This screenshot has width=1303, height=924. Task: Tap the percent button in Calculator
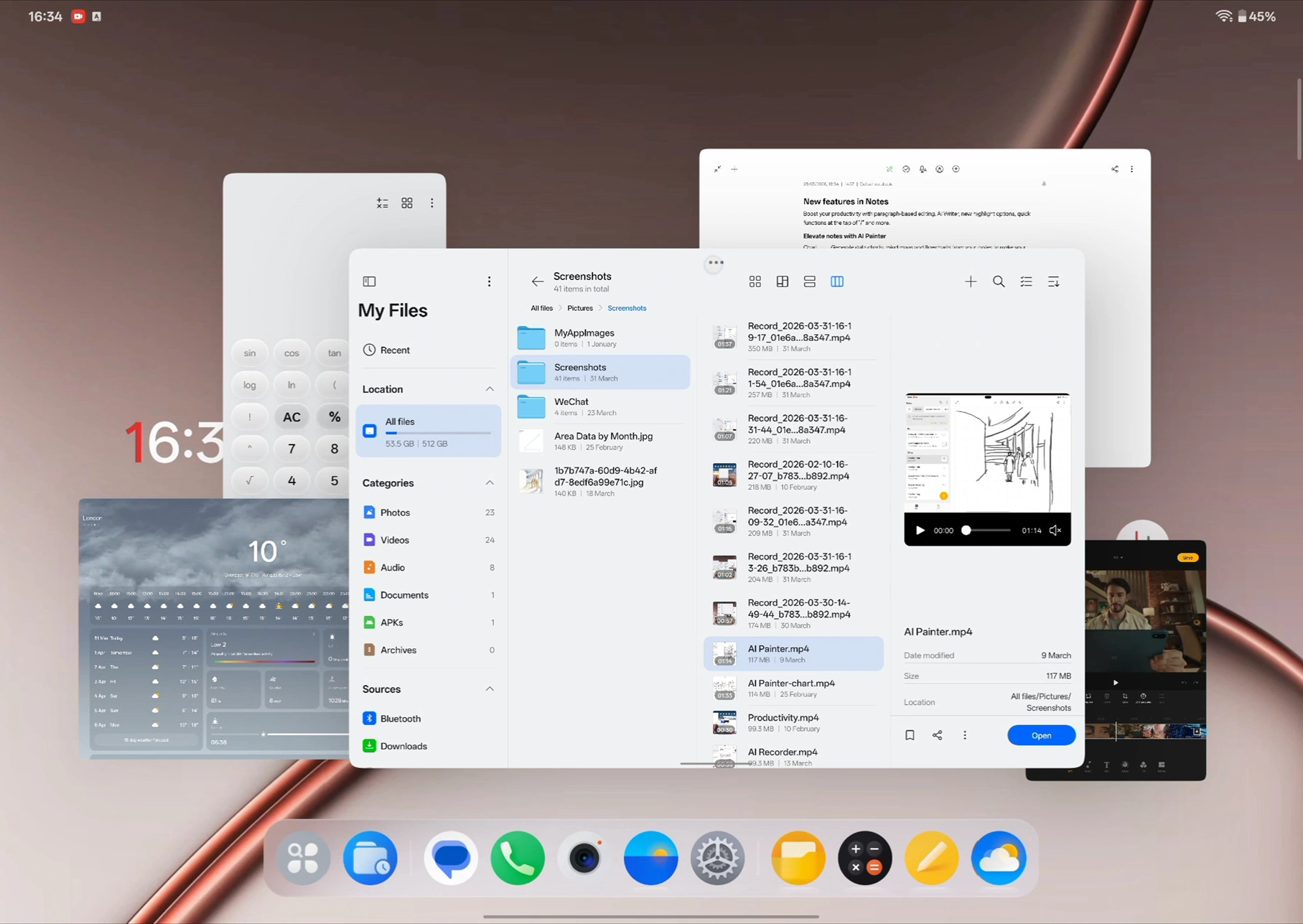334,417
